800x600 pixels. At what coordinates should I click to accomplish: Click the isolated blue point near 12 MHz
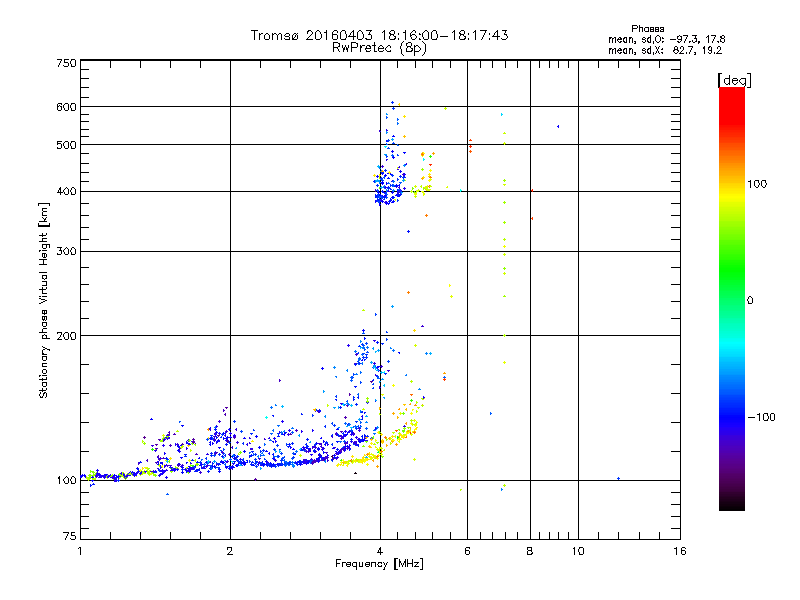(x=618, y=479)
